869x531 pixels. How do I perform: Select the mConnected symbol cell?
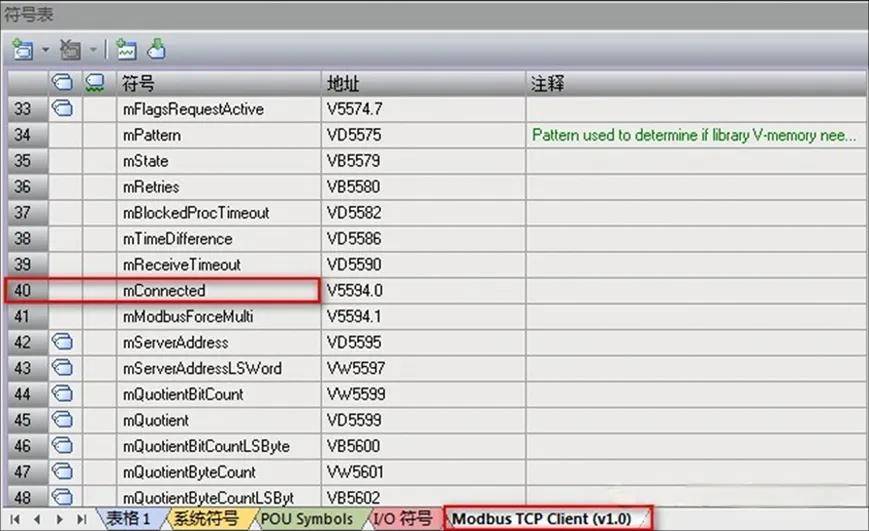click(219, 290)
